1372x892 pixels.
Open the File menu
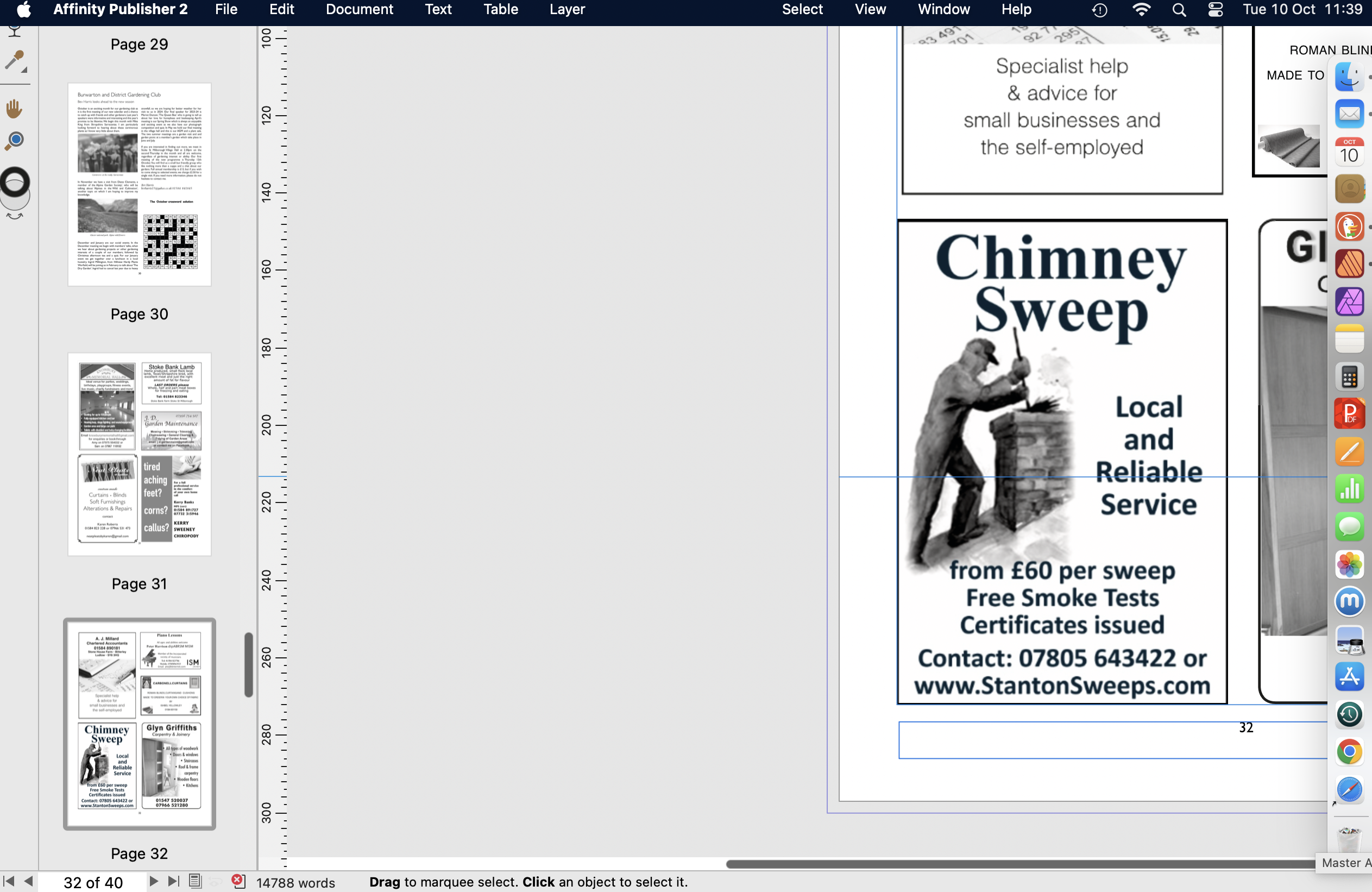[226, 9]
